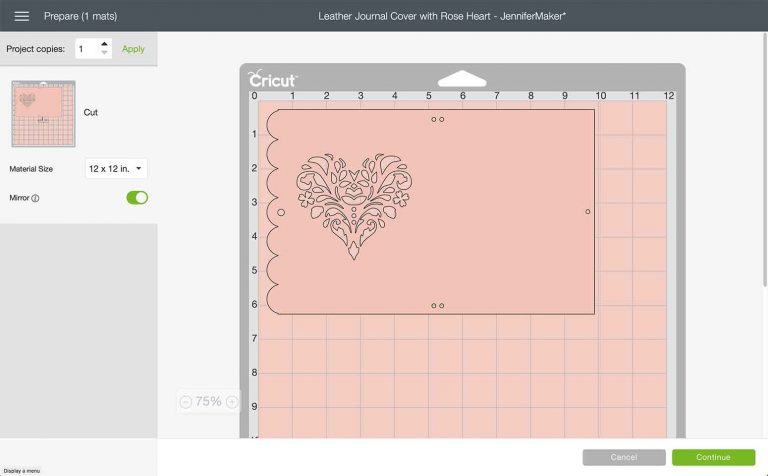Click the 75% zoom level text
Viewport: 768px width, 476px height.
[209, 402]
